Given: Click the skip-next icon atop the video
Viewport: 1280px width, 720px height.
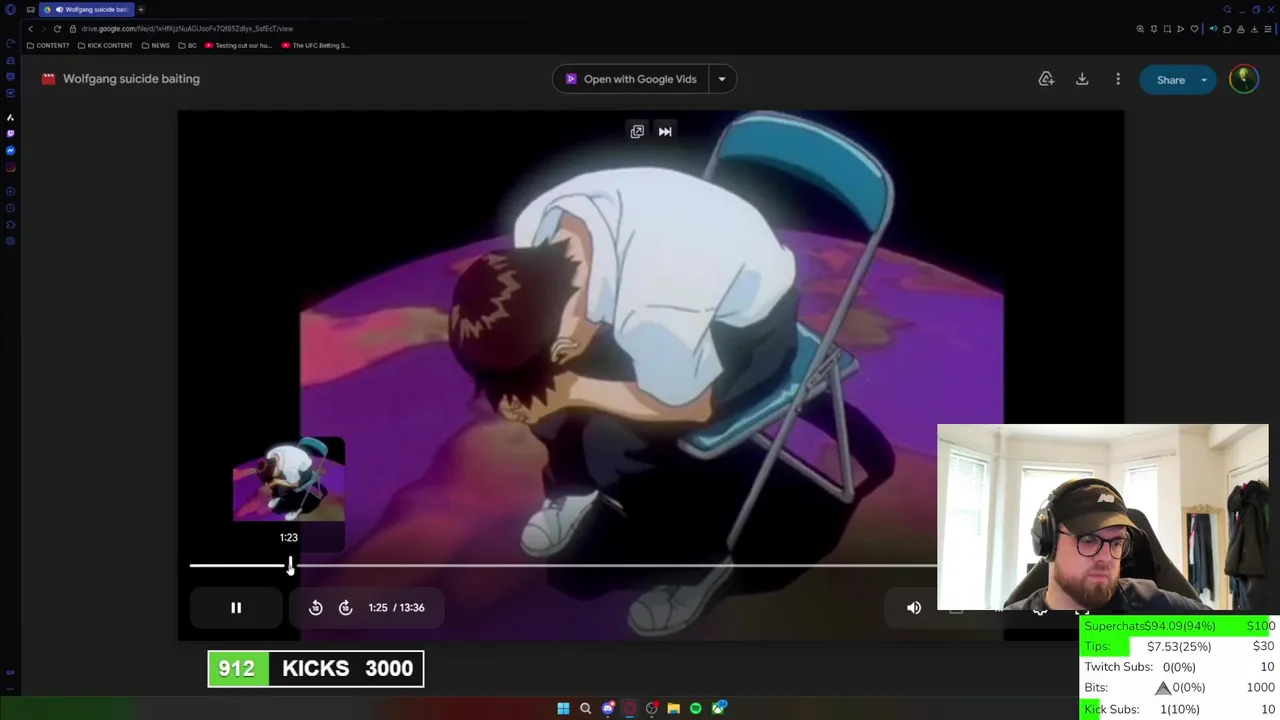Looking at the screenshot, I should tap(665, 131).
